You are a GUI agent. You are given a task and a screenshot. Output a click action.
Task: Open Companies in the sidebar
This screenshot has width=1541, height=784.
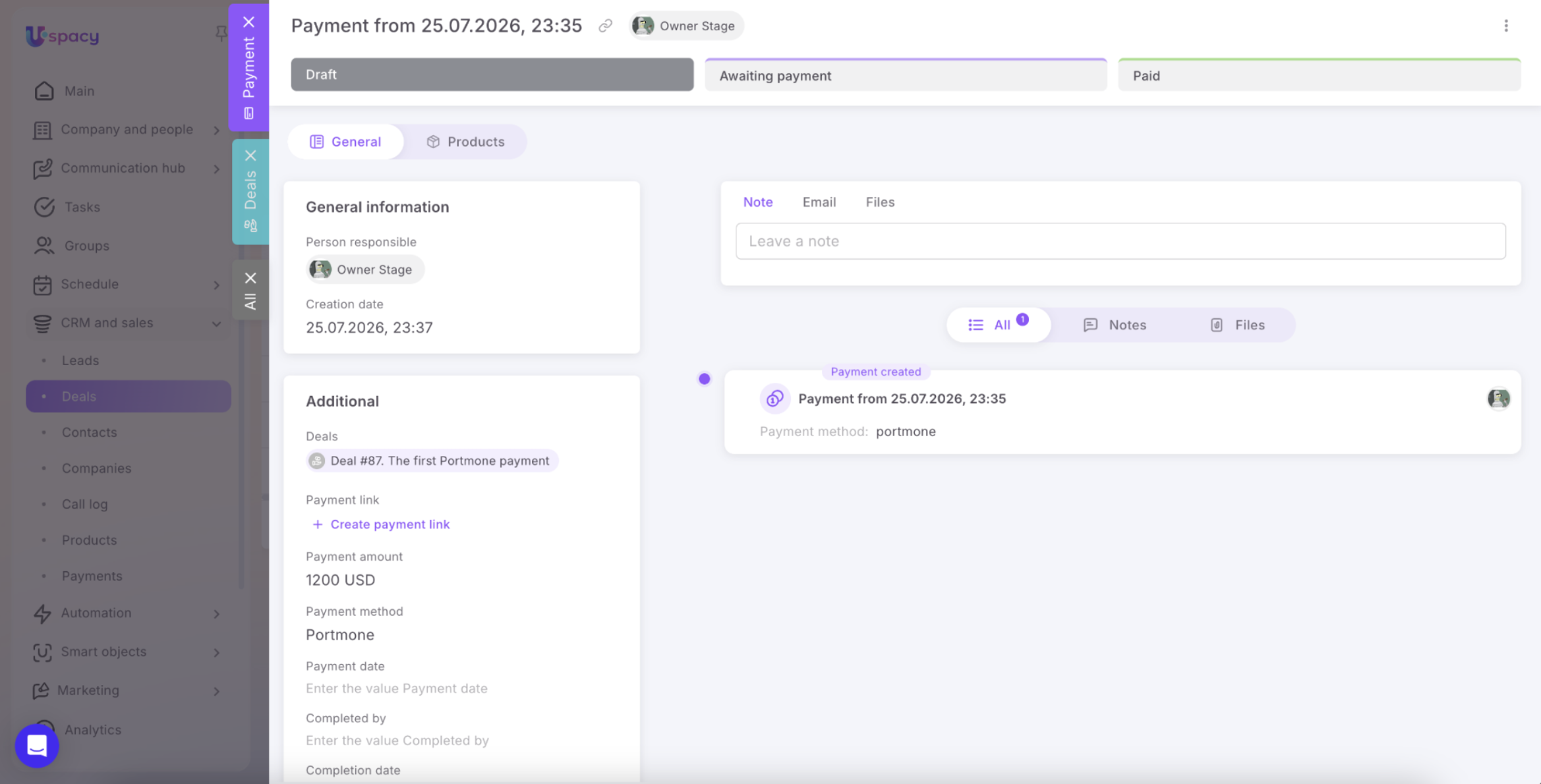click(x=96, y=468)
